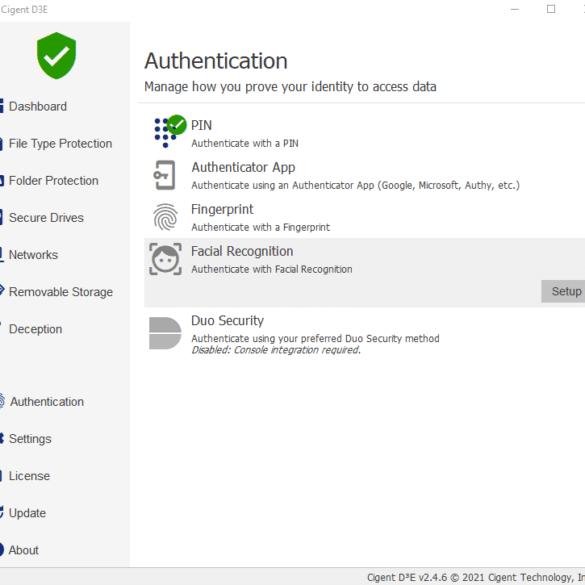Select the Authenticator App title

pos(243,168)
